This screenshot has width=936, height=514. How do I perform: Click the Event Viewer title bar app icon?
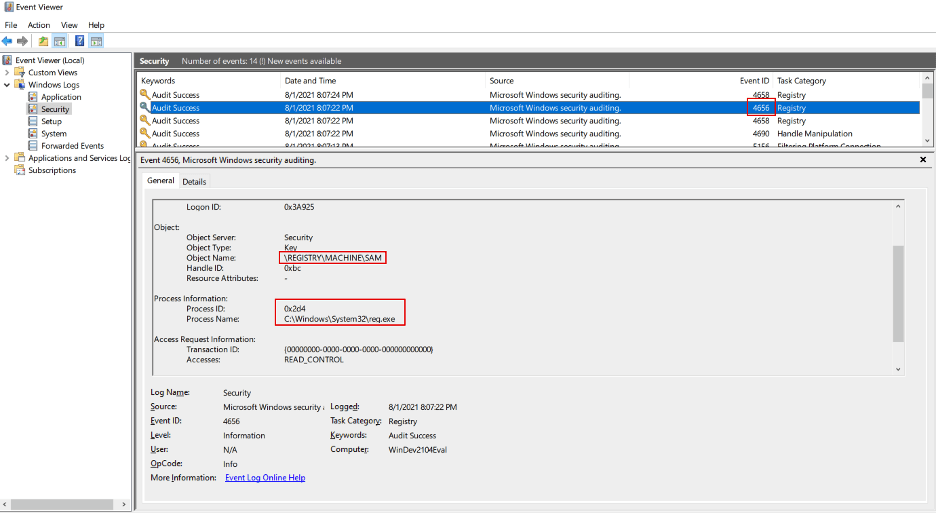point(8,7)
